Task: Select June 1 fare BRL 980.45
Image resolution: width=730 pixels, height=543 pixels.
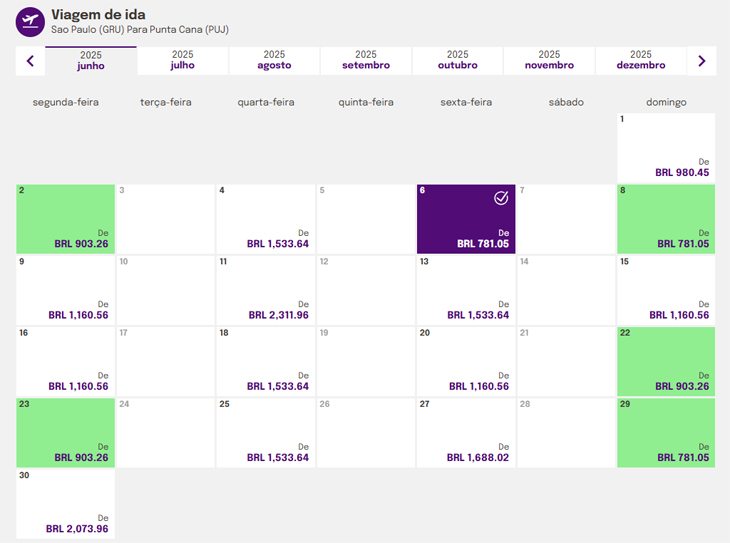Action: coord(666,148)
